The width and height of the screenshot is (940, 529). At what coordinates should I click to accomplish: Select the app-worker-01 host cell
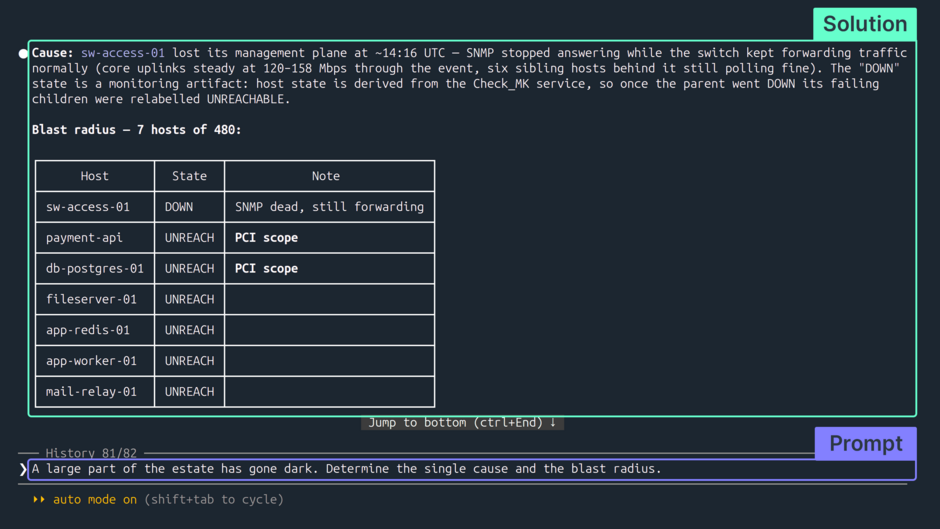pyautogui.click(x=95, y=360)
